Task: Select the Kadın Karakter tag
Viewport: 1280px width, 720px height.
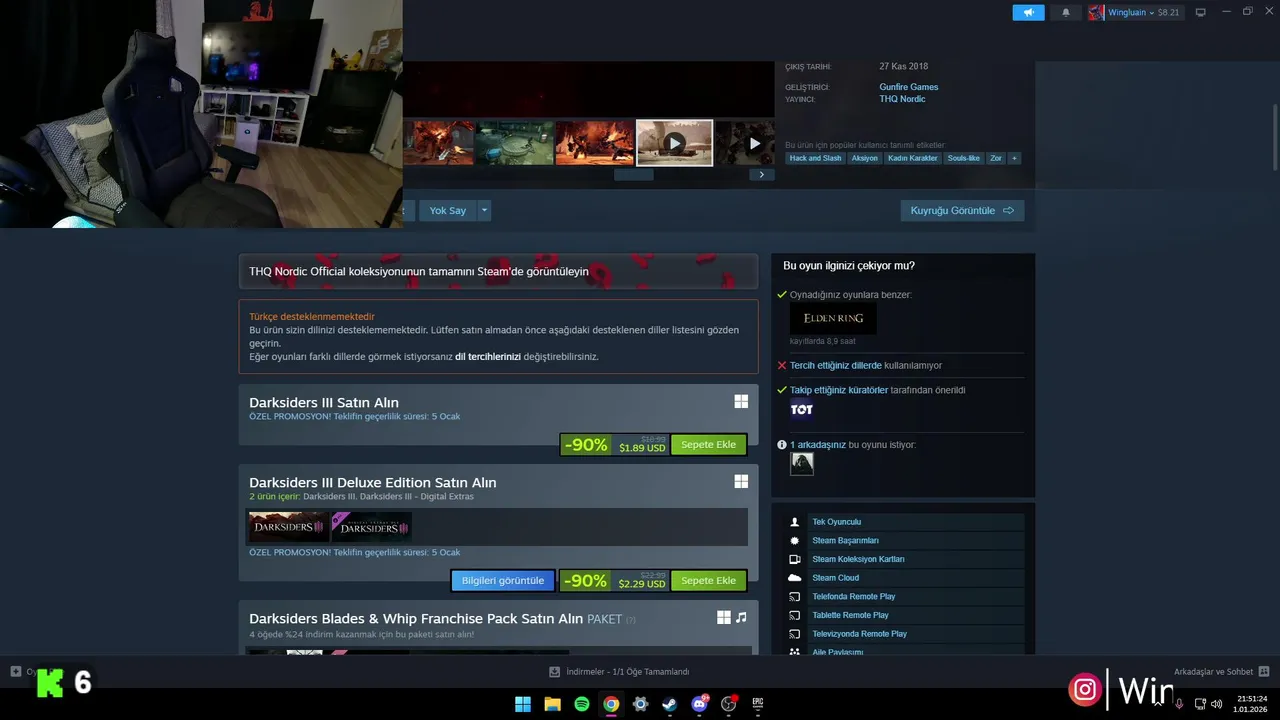Action: [x=912, y=158]
